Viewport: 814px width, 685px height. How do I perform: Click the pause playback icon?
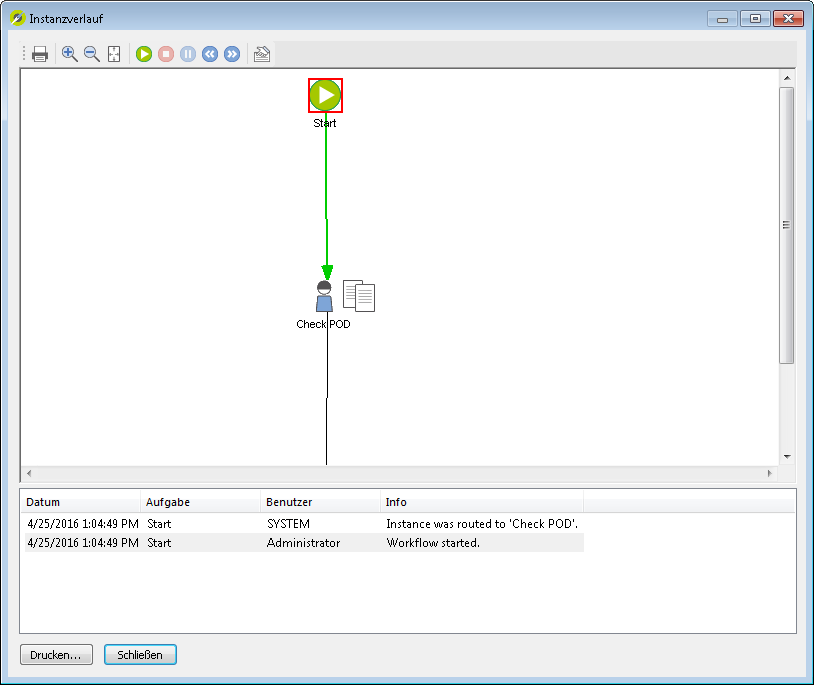pyautogui.click(x=188, y=54)
